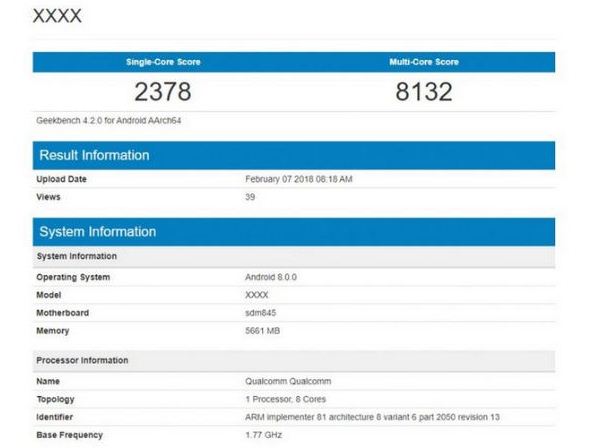Click the Multi-Core Score header
593x448 pixels.
(x=424, y=62)
